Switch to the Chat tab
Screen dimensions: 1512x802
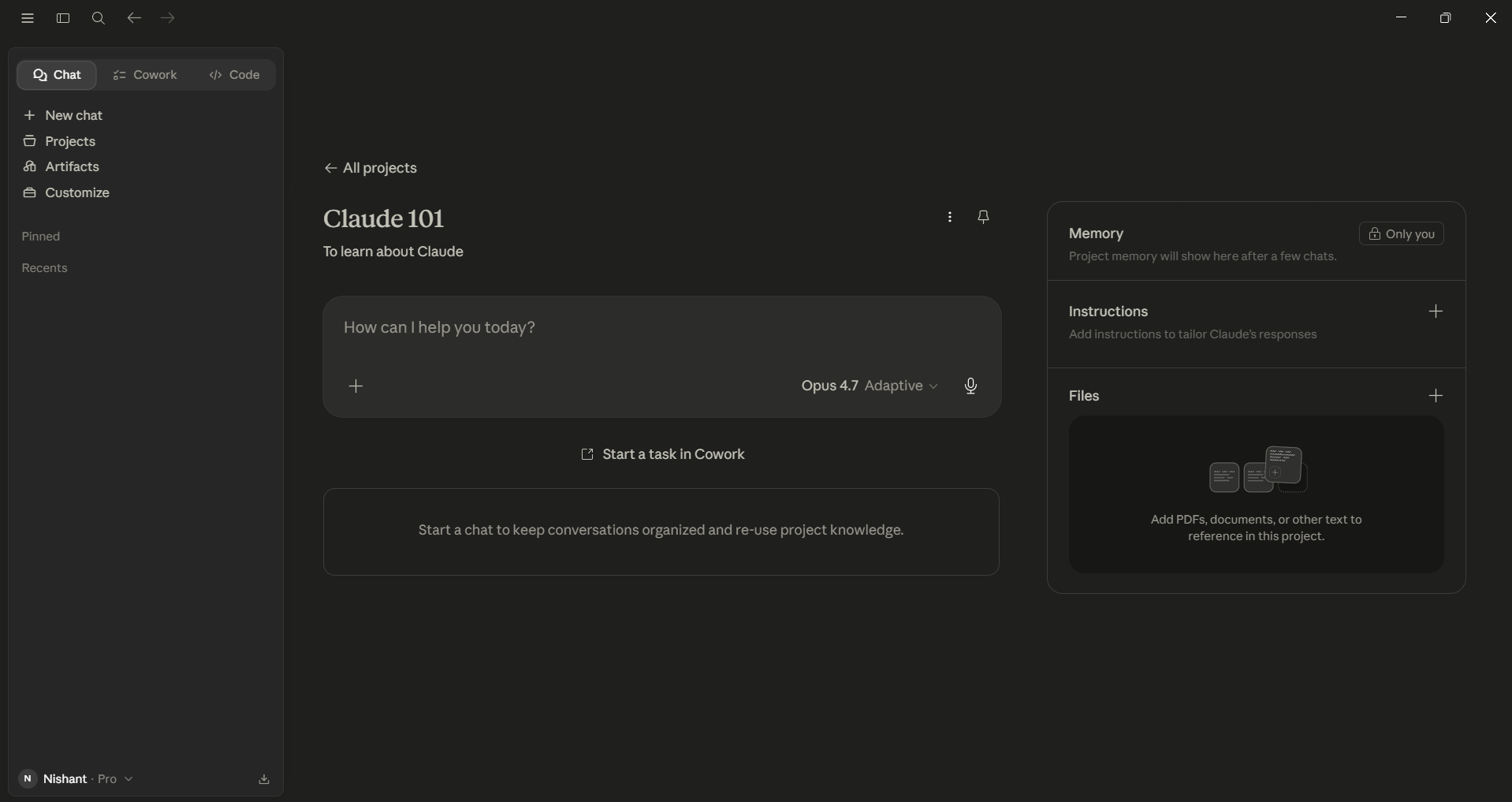57,75
